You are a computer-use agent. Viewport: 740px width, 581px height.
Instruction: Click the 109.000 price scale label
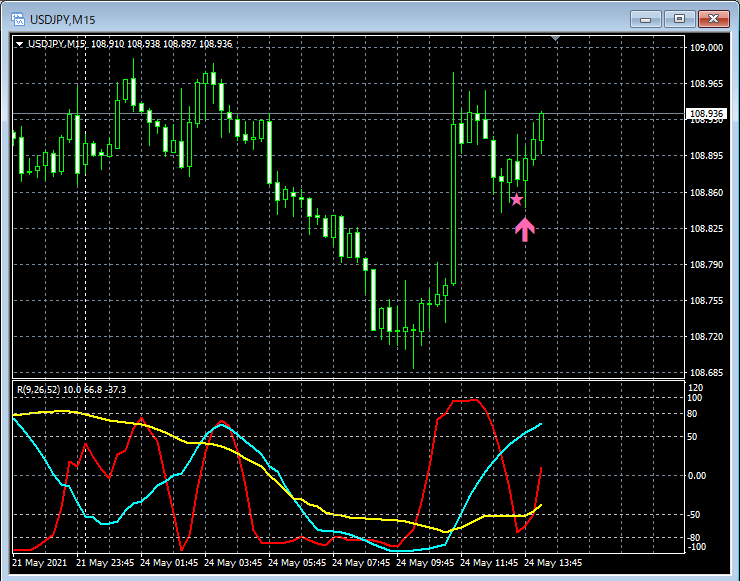coord(706,48)
